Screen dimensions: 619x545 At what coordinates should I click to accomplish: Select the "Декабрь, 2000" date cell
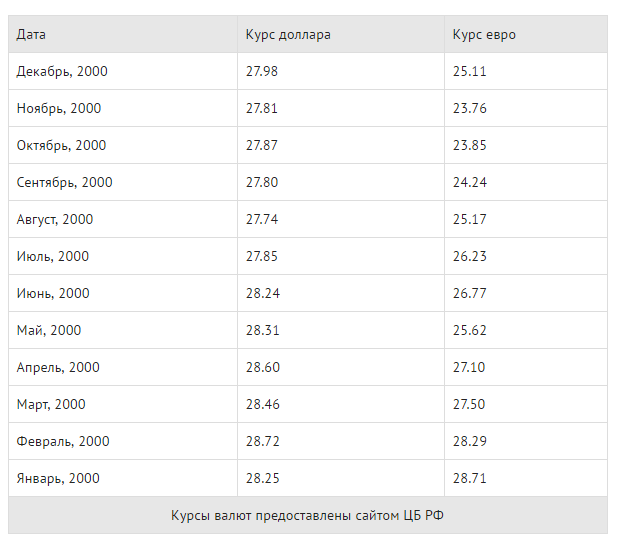[x=62, y=72]
